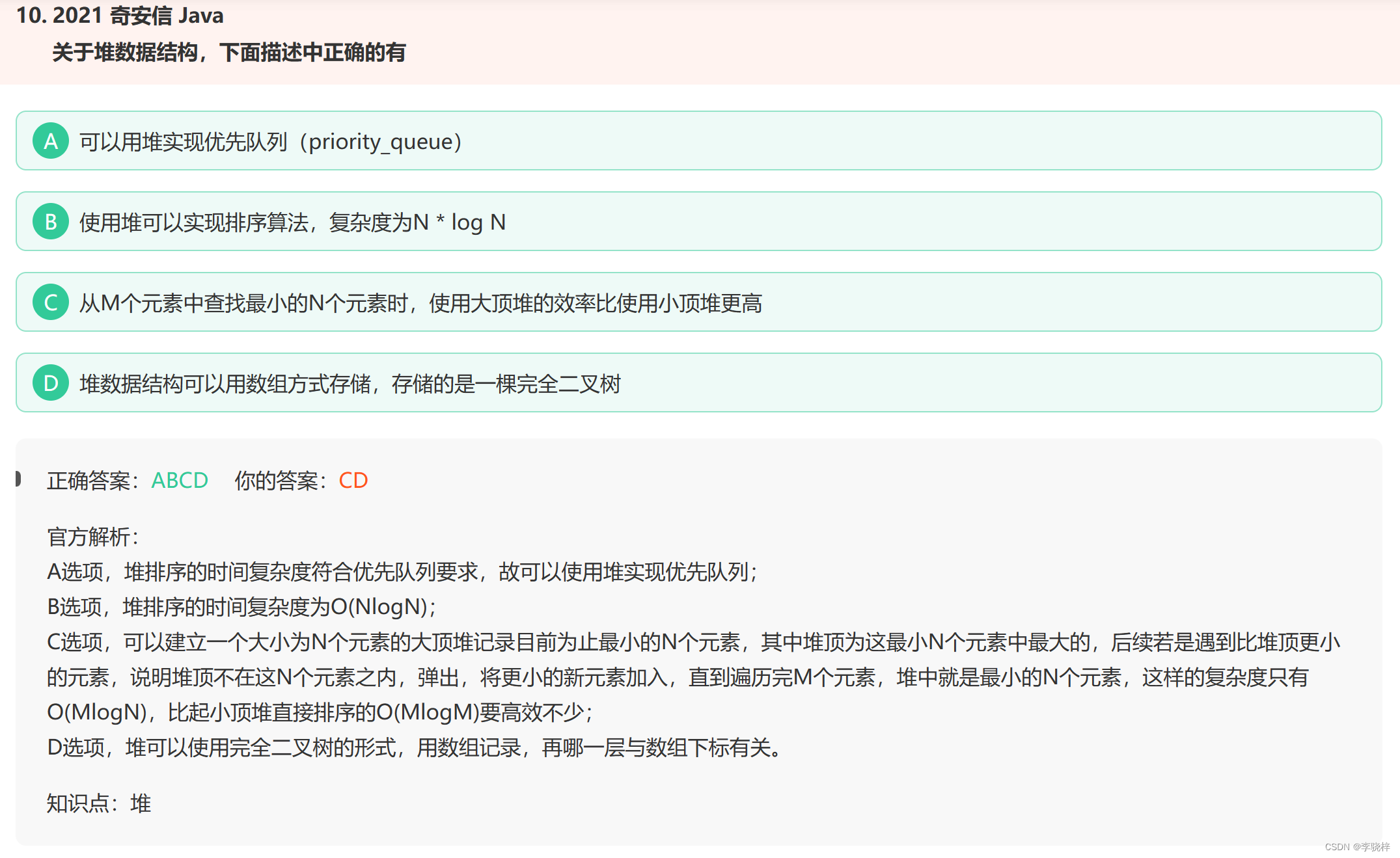This screenshot has height=858, width=1400.
Task: Click the green circle C icon
Action: [51, 302]
